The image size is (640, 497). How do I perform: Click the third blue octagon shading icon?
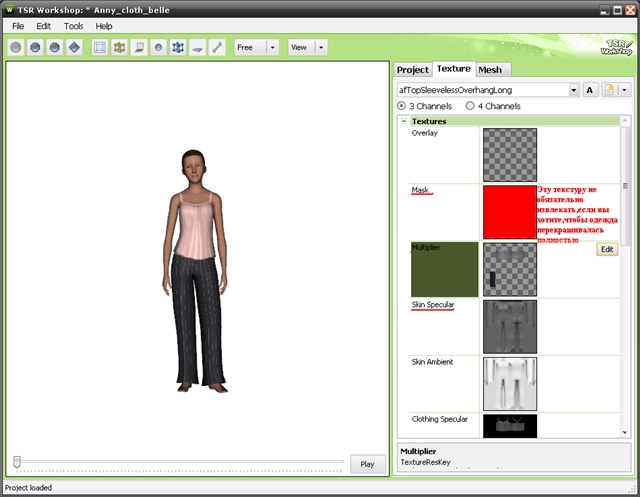55,47
